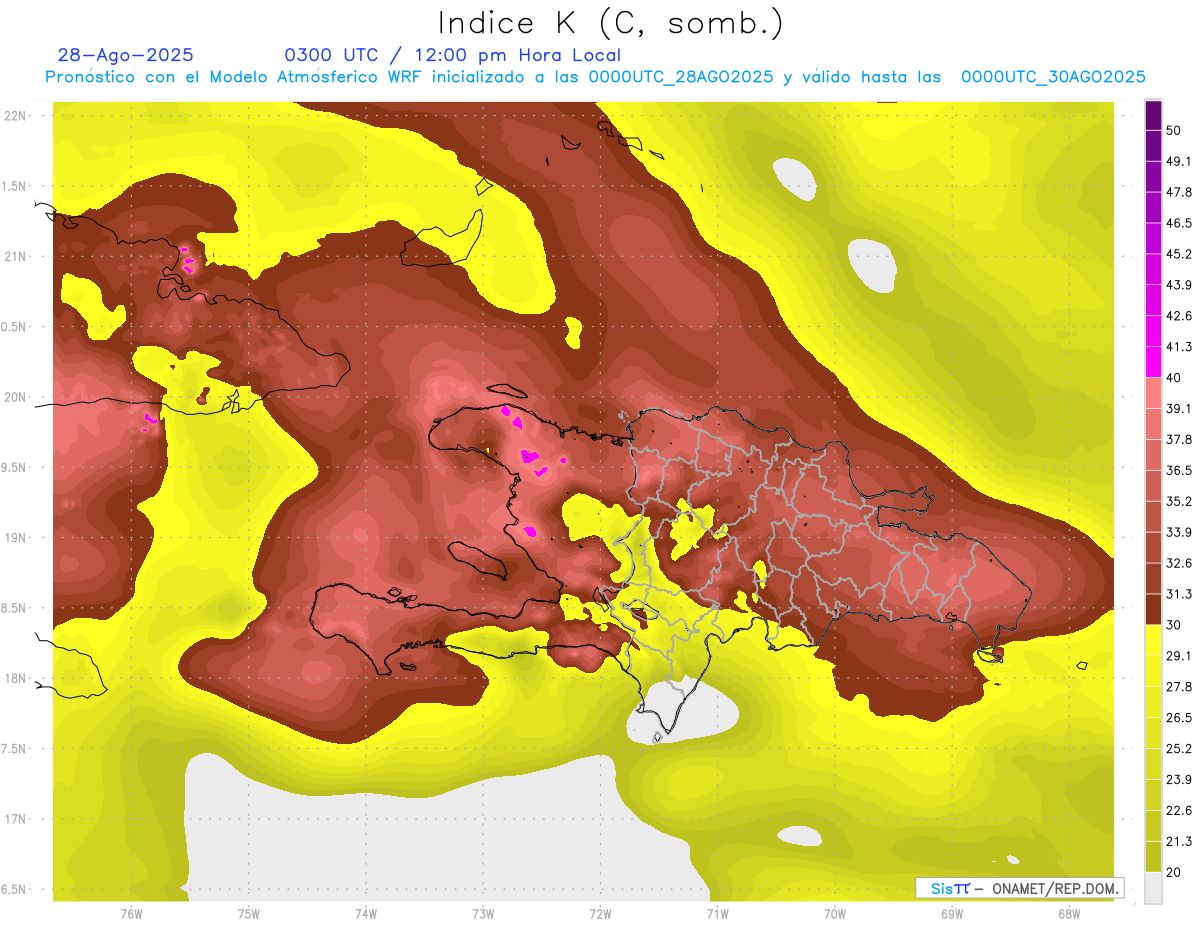Image resolution: width=1200 pixels, height=927 pixels.
Task: Click the '69W' longitude axis label
Action: (952, 914)
